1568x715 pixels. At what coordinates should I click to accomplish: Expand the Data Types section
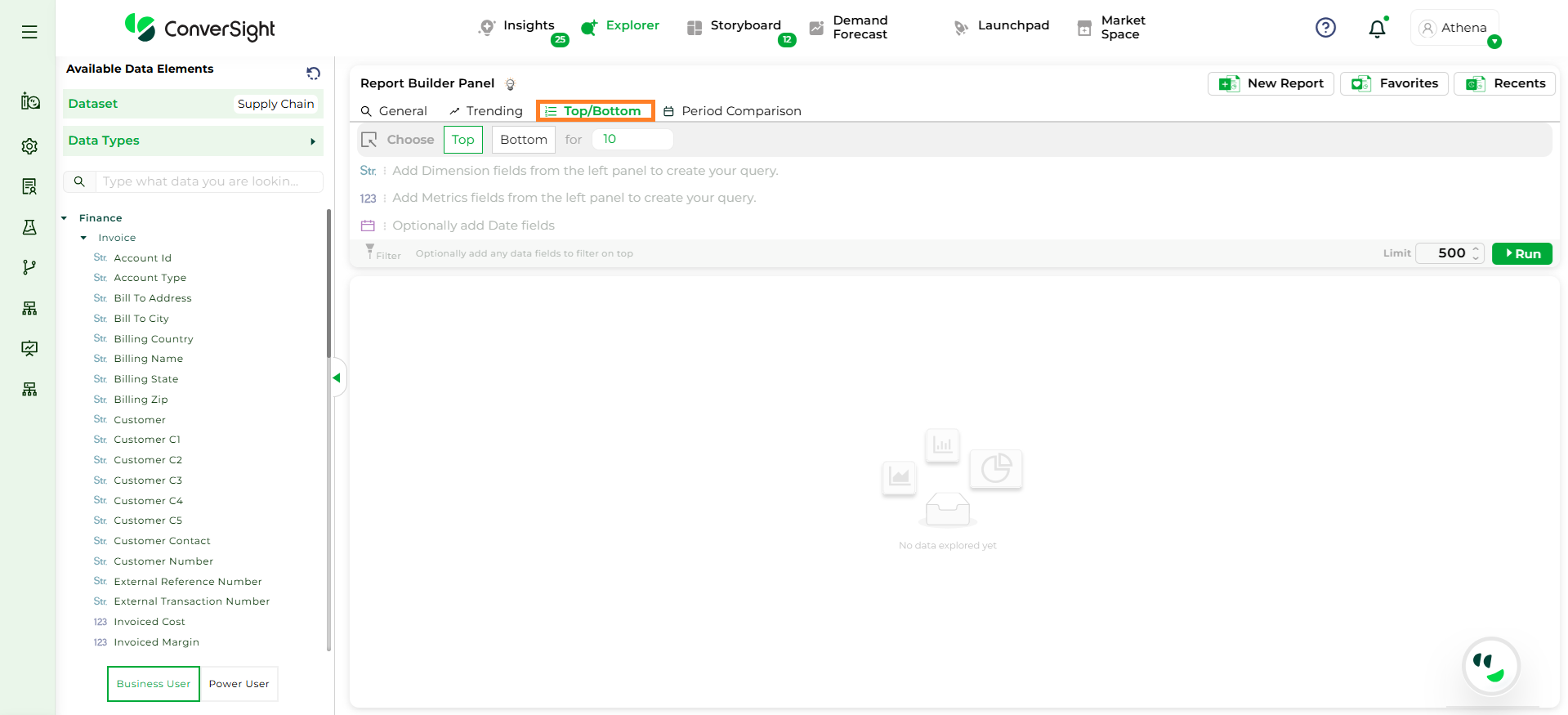pyautogui.click(x=193, y=141)
